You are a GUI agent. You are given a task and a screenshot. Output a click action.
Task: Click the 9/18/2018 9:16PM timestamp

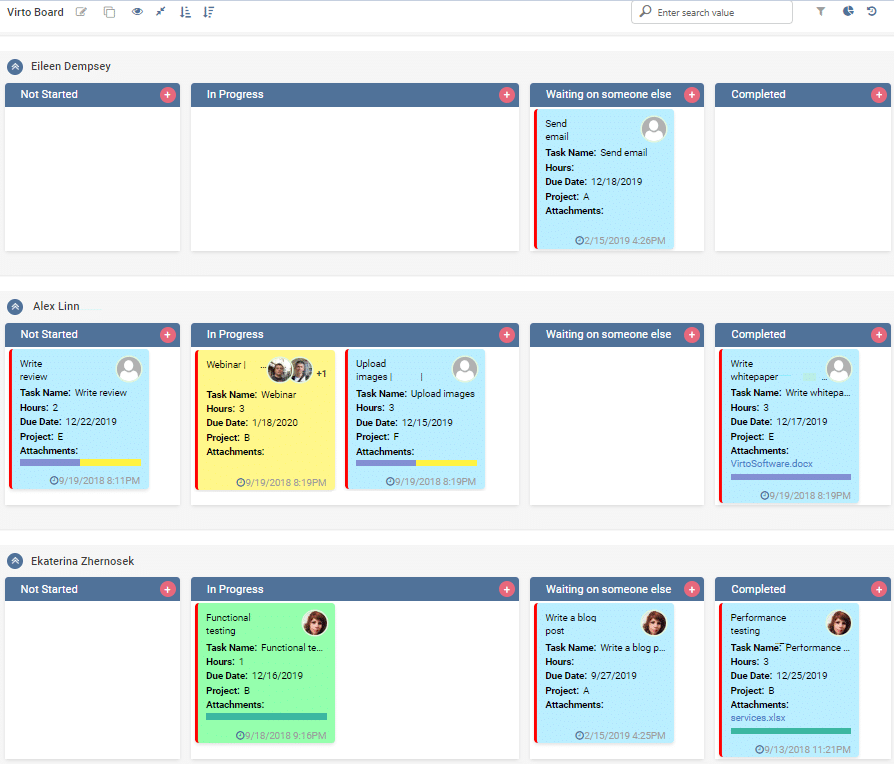click(281, 735)
